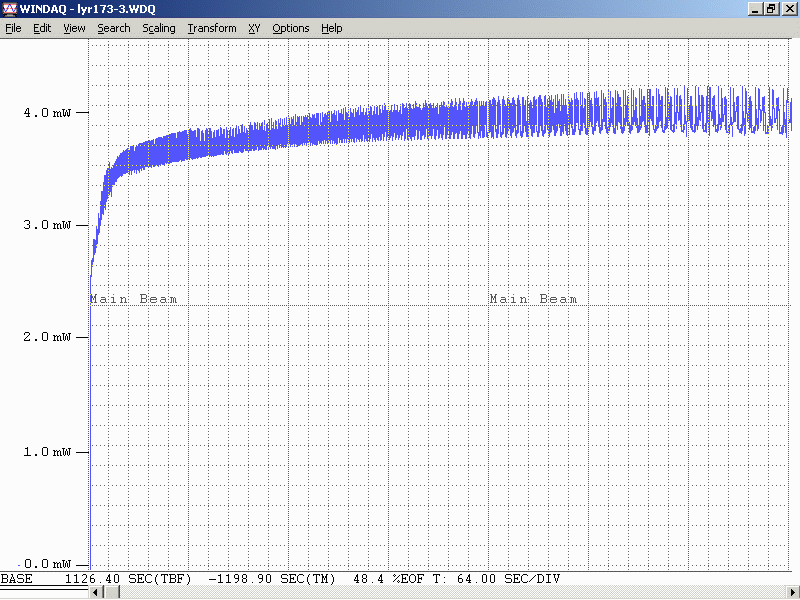
Task: Open the Transform menu
Action: point(212,28)
